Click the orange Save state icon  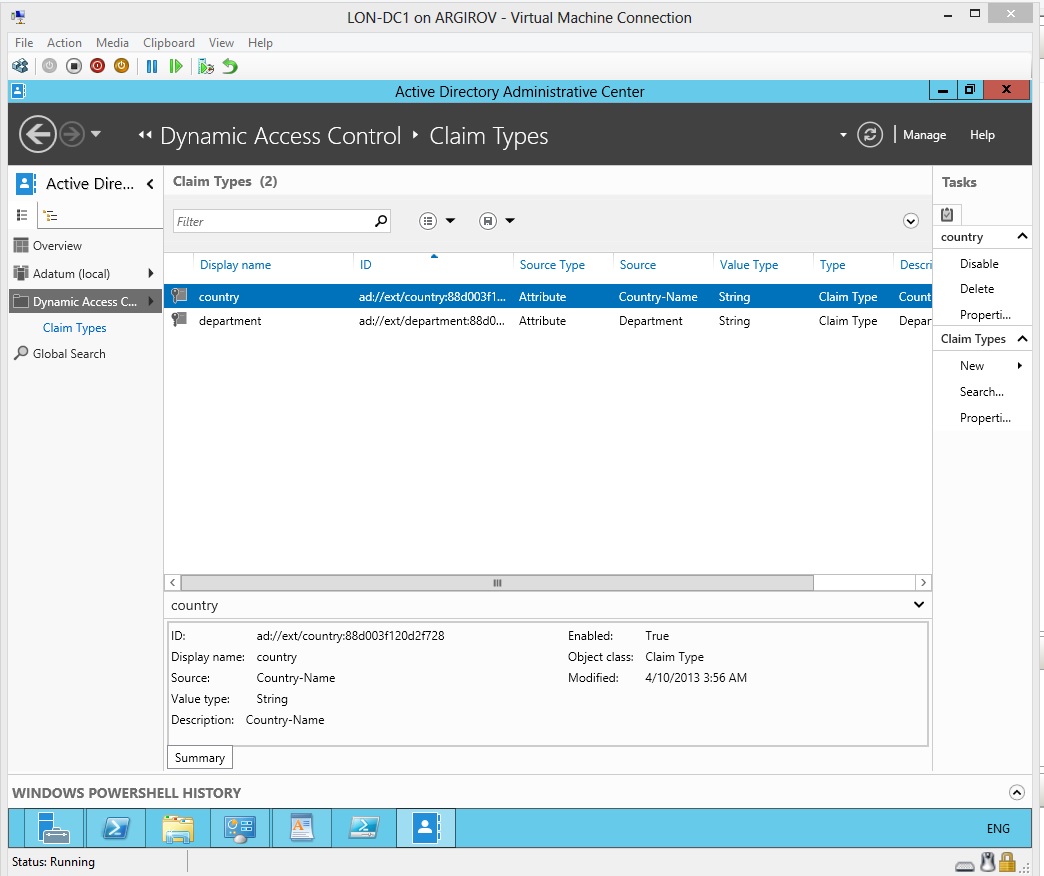[121, 66]
